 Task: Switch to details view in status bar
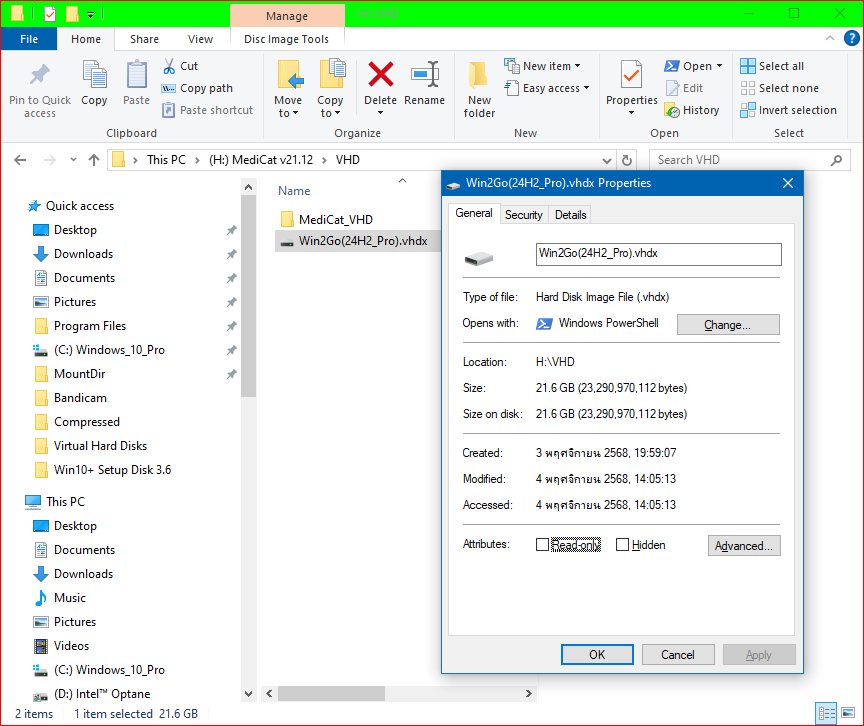click(826, 713)
